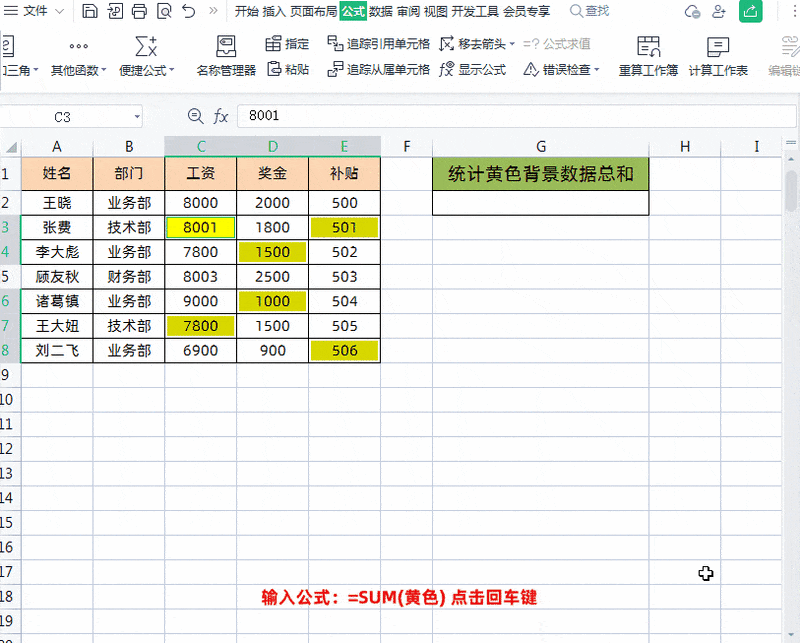Open the 文件 menu

click(35, 11)
